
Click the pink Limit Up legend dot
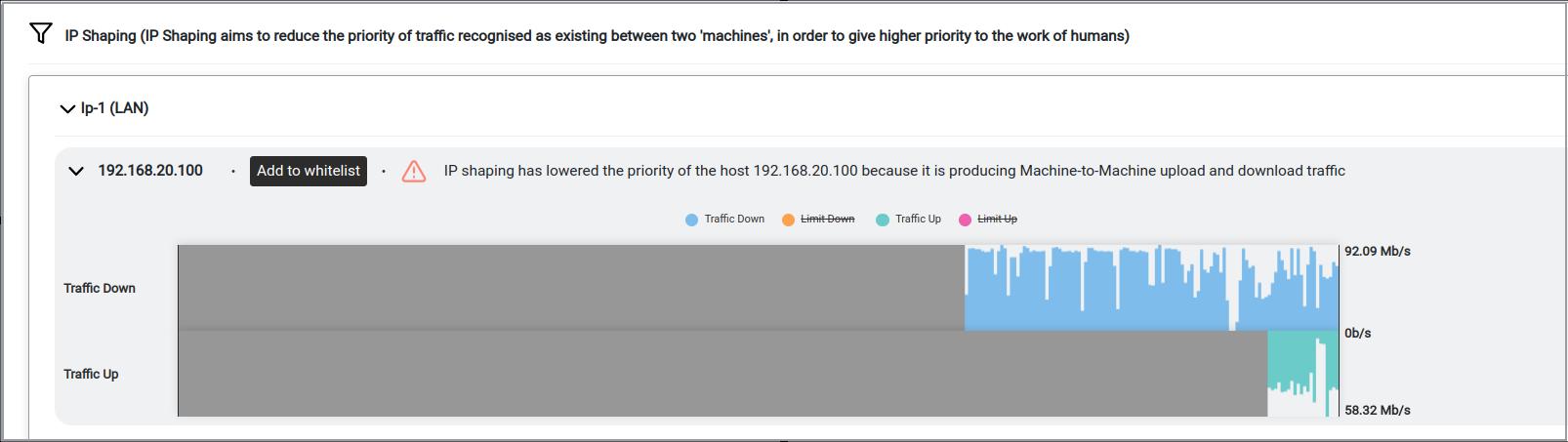[965, 220]
